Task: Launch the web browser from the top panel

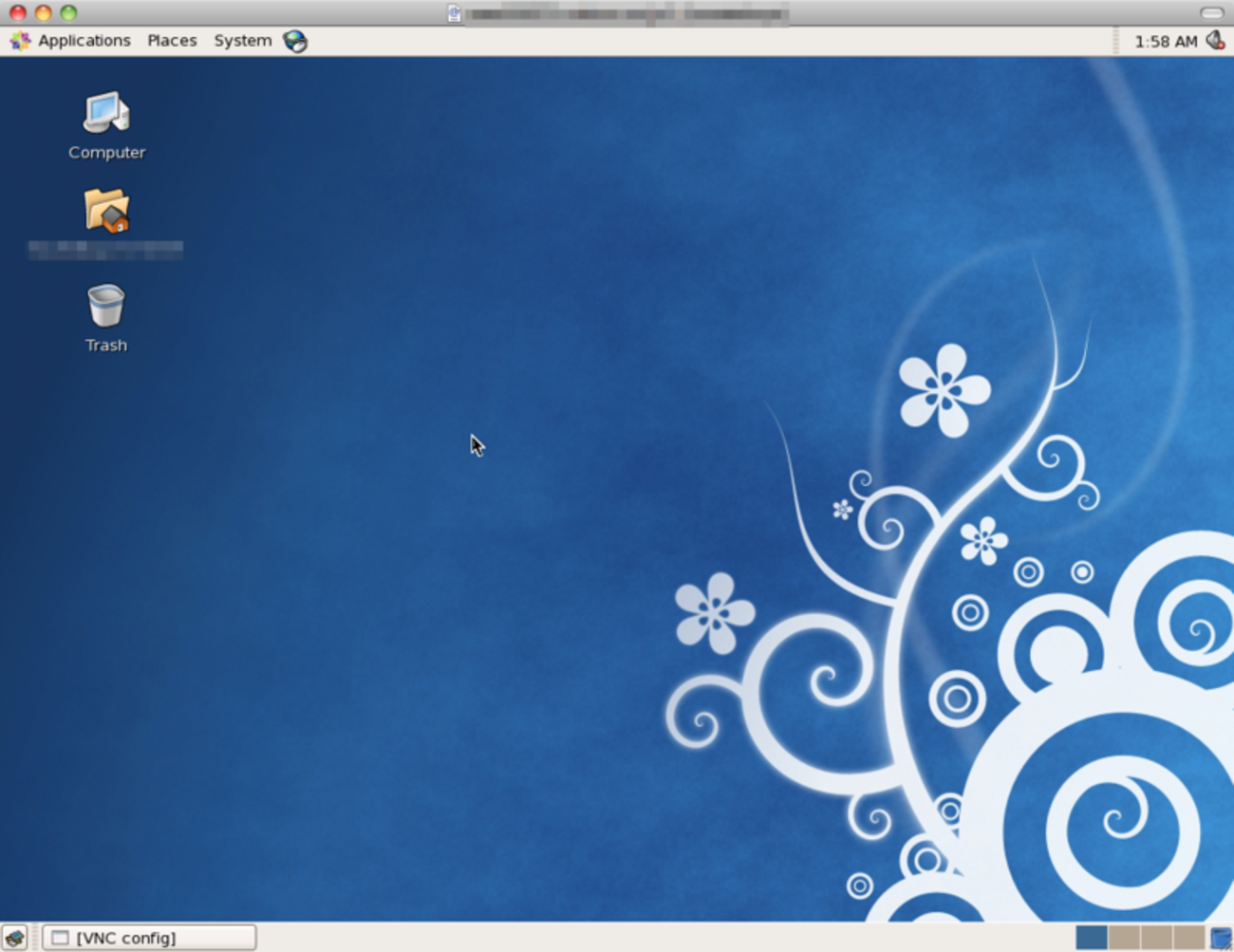Action: point(295,41)
